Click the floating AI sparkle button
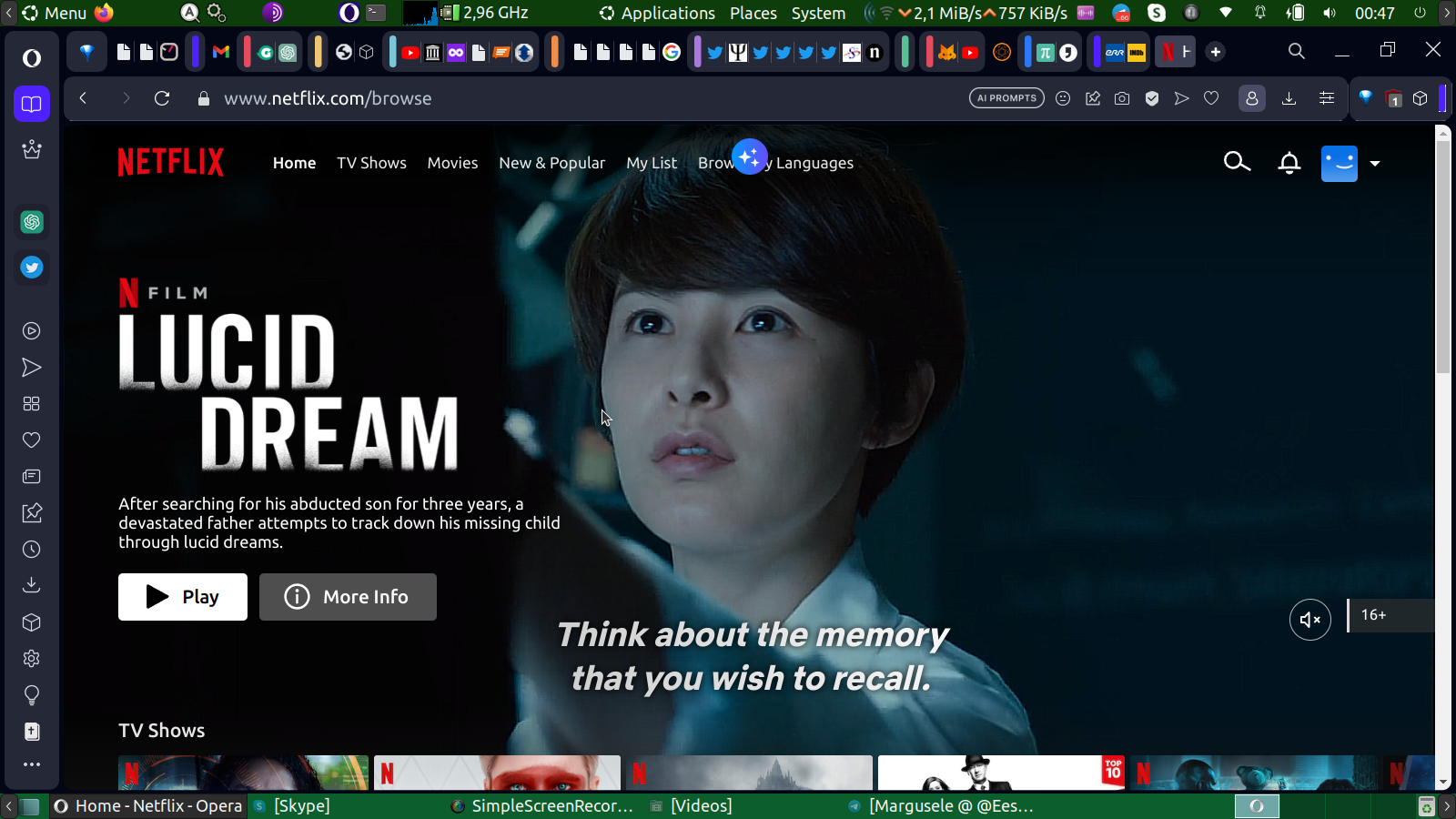This screenshot has height=819, width=1456. [x=750, y=157]
